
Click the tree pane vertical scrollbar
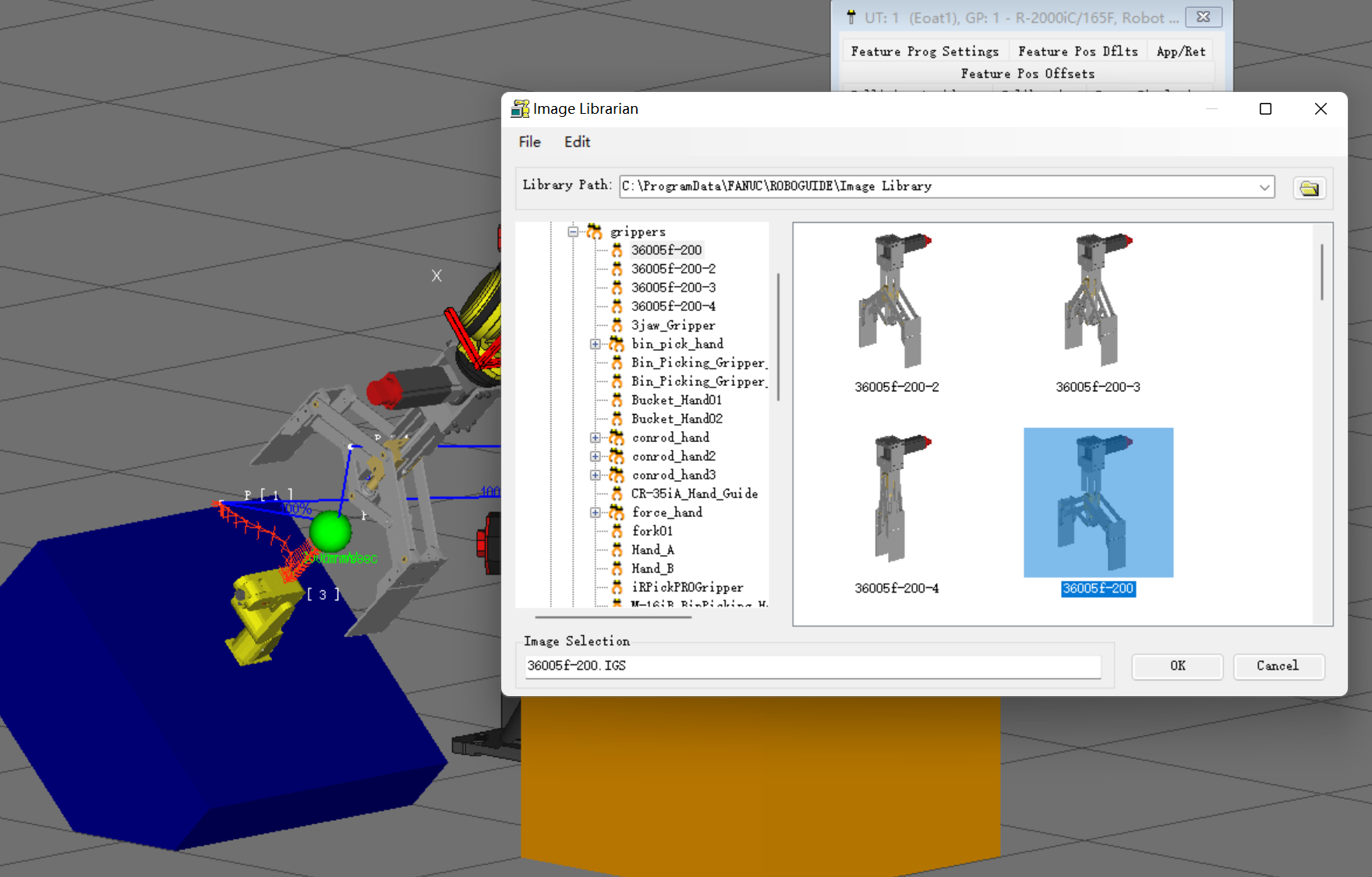coord(778,337)
